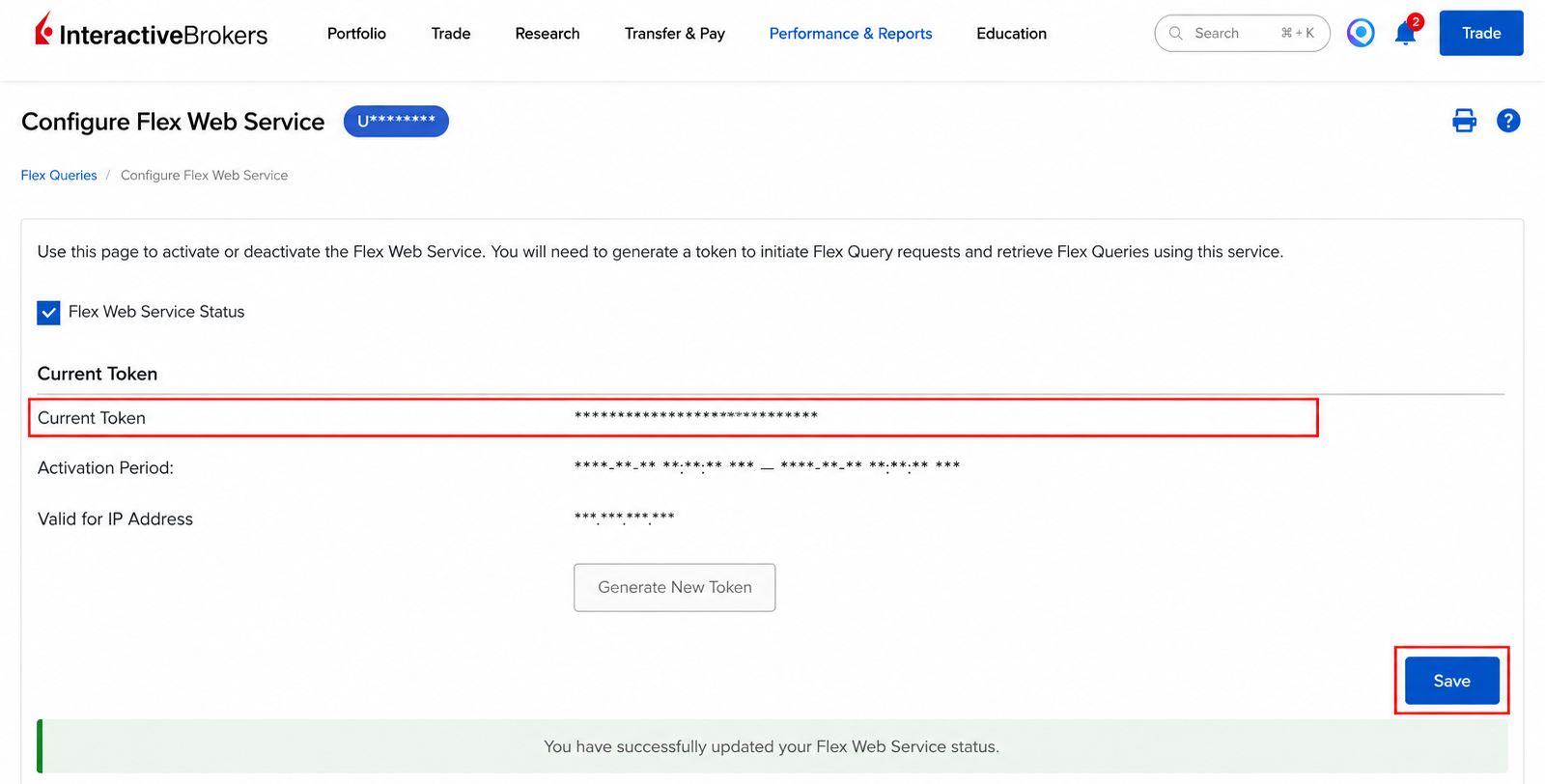Open the notifications bell
The height and width of the screenshot is (784, 1545).
[x=1406, y=33]
